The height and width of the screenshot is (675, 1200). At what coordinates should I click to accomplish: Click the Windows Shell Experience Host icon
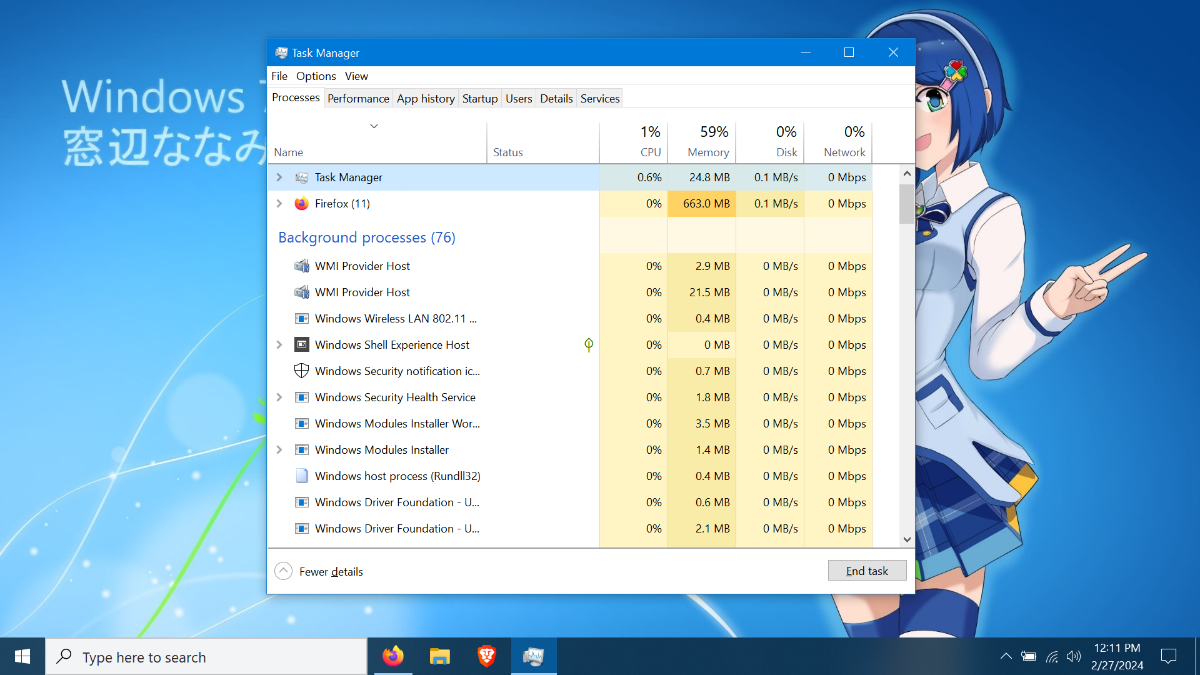pyautogui.click(x=302, y=345)
